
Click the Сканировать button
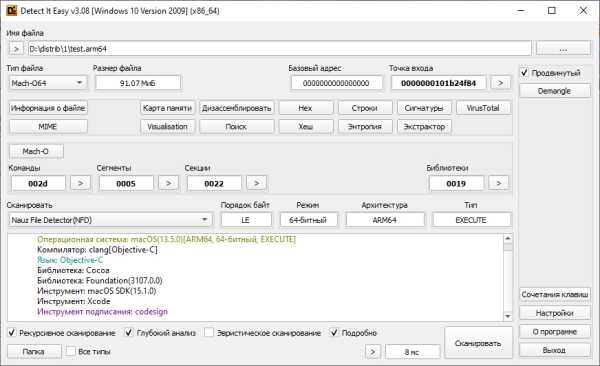(x=478, y=343)
